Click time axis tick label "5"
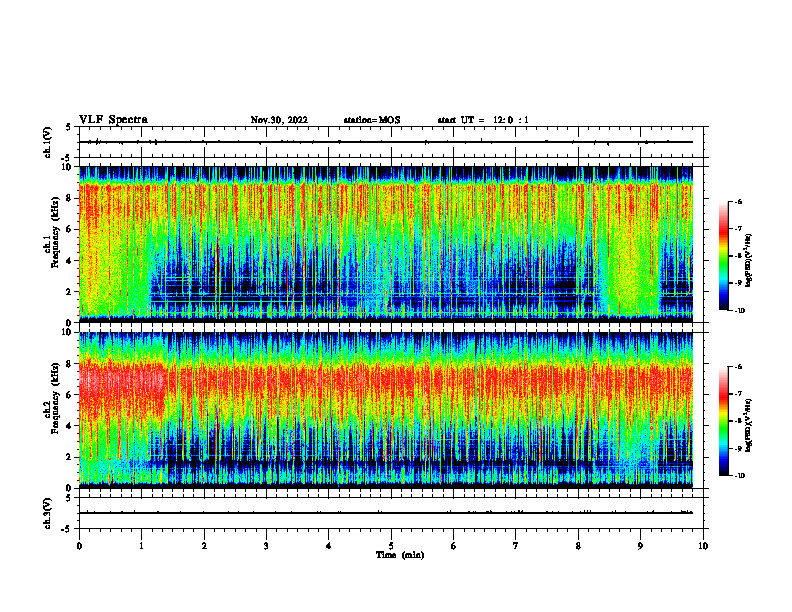The width and height of the screenshot is (792, 612). [391, 546]
